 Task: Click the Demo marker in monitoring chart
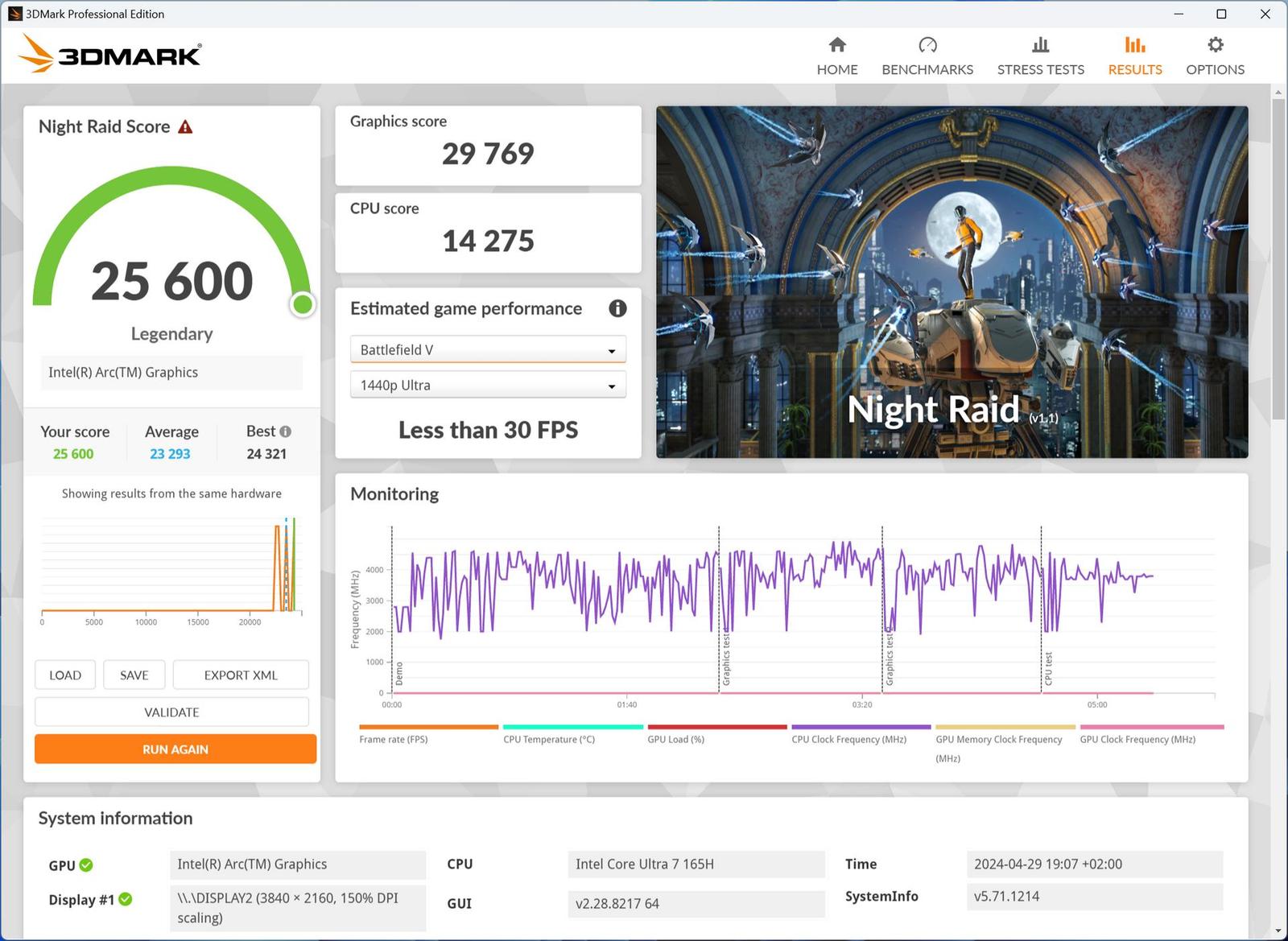[x=399, y=674]
